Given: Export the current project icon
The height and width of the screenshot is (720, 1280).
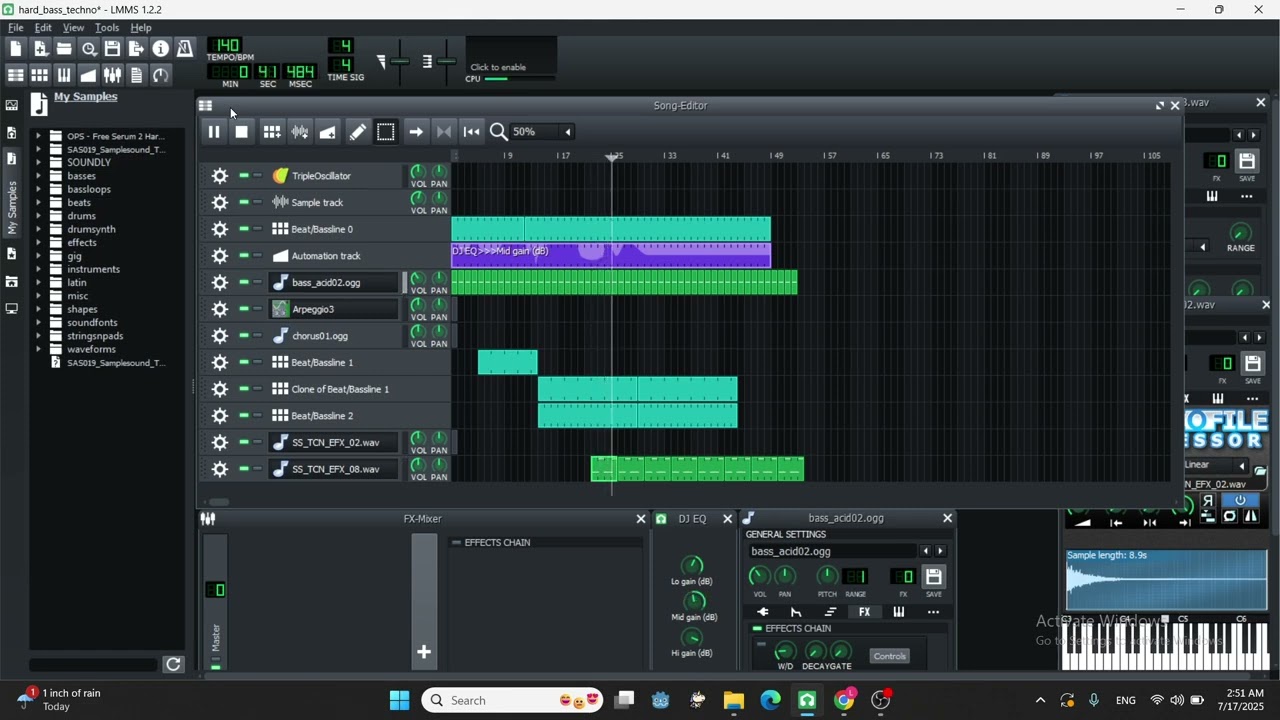Looking at the screenshot, I should [136, 49].
